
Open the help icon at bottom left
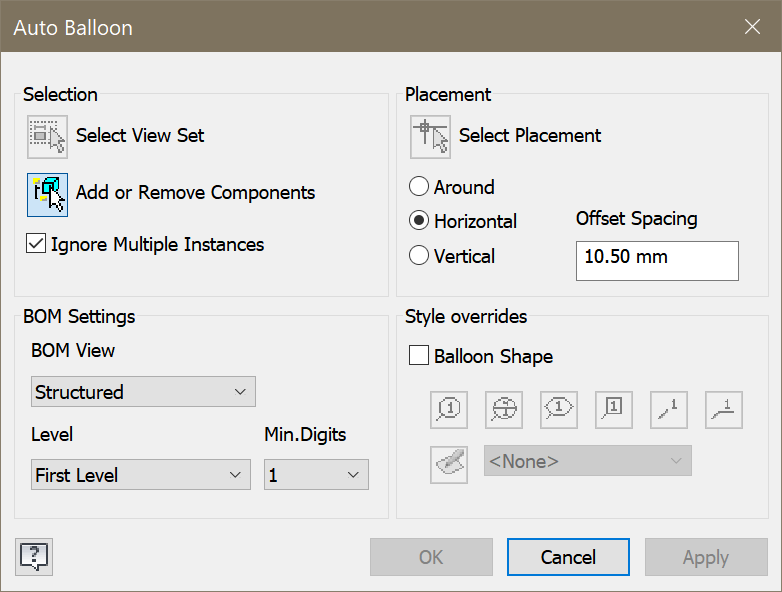tap(34, 556)
